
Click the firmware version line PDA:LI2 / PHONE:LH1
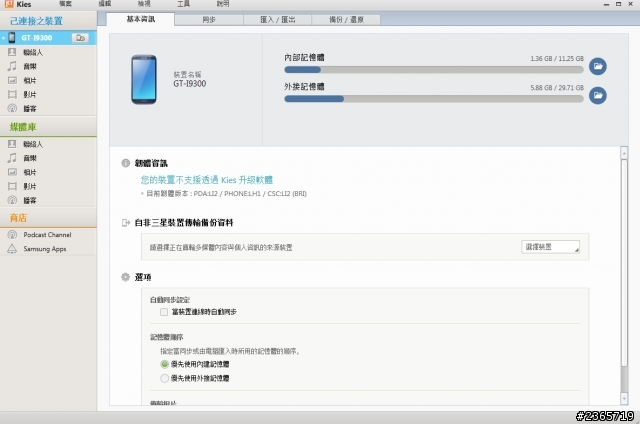point(227,193)
